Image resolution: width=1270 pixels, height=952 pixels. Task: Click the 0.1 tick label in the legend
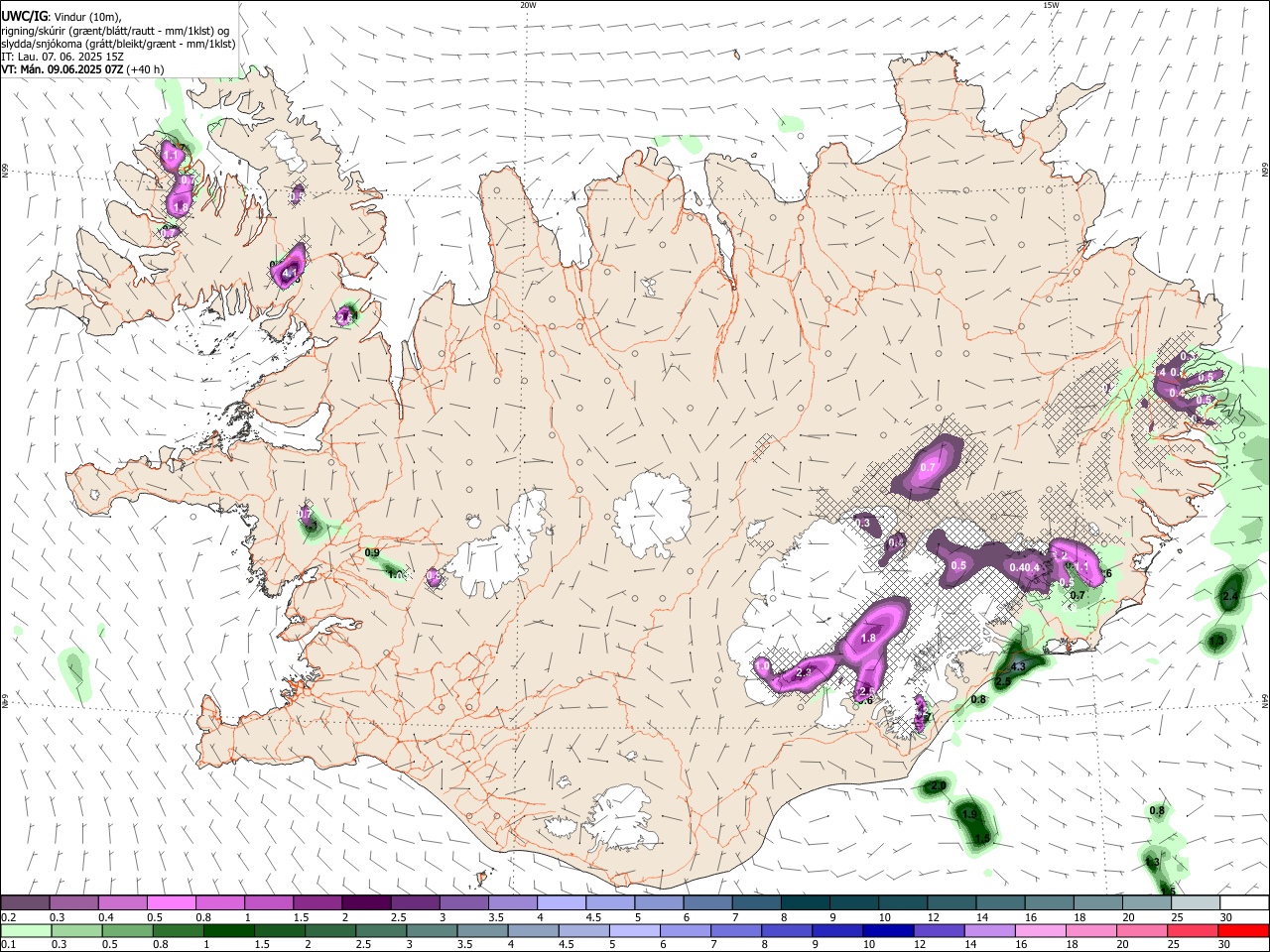8,945
